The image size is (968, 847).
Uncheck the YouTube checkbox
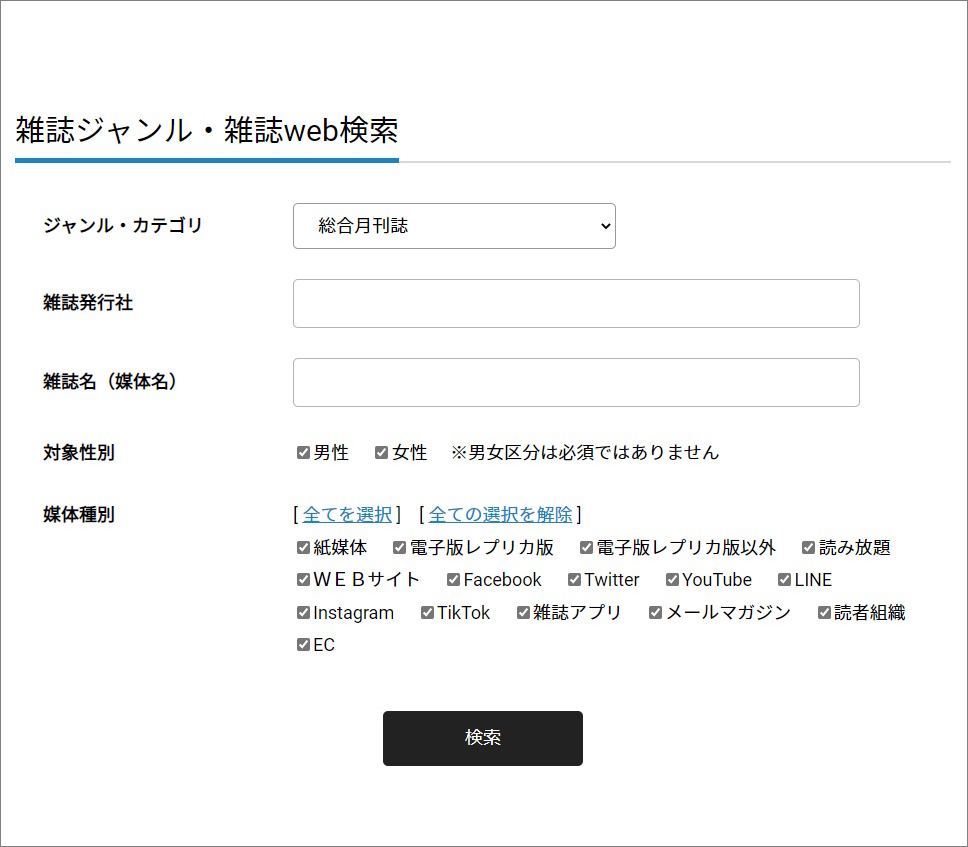[x=672, y=580]
